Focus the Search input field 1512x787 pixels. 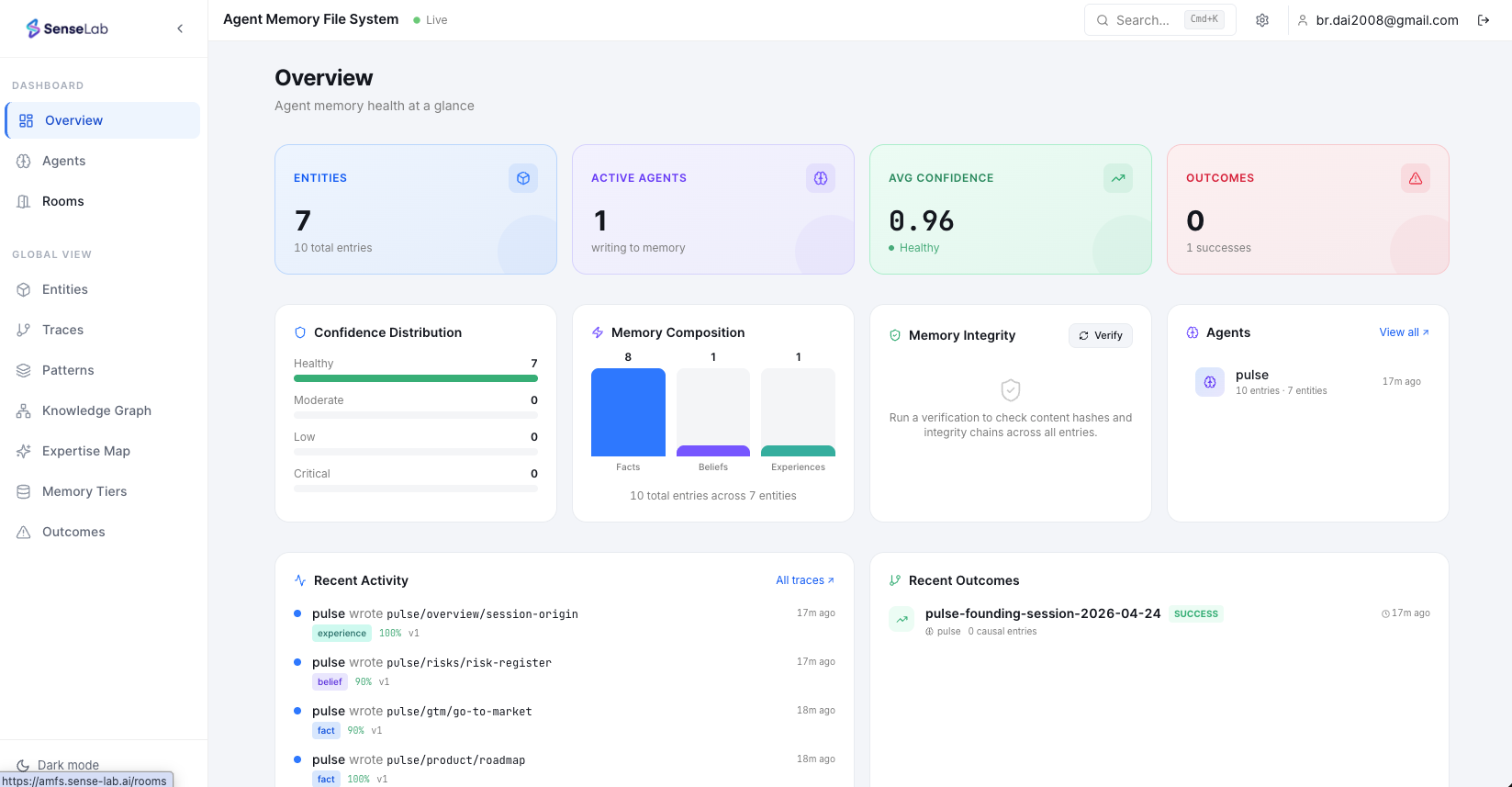coord(1159,19)
